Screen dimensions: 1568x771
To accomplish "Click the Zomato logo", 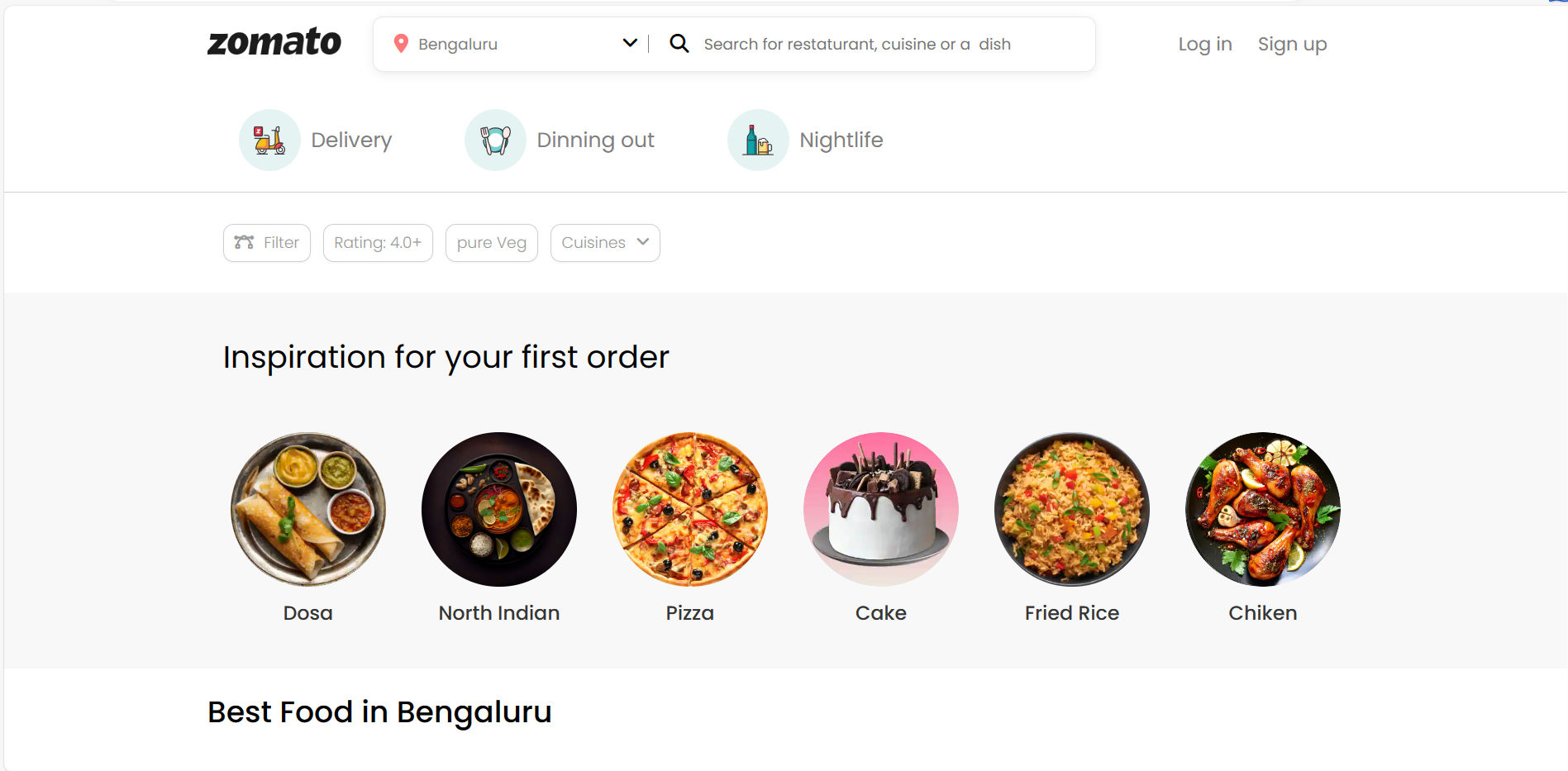I will (x=274, y=42).
